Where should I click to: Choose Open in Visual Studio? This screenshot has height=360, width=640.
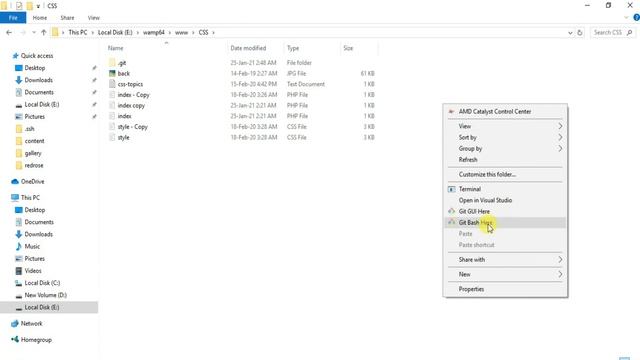(485, 200)
